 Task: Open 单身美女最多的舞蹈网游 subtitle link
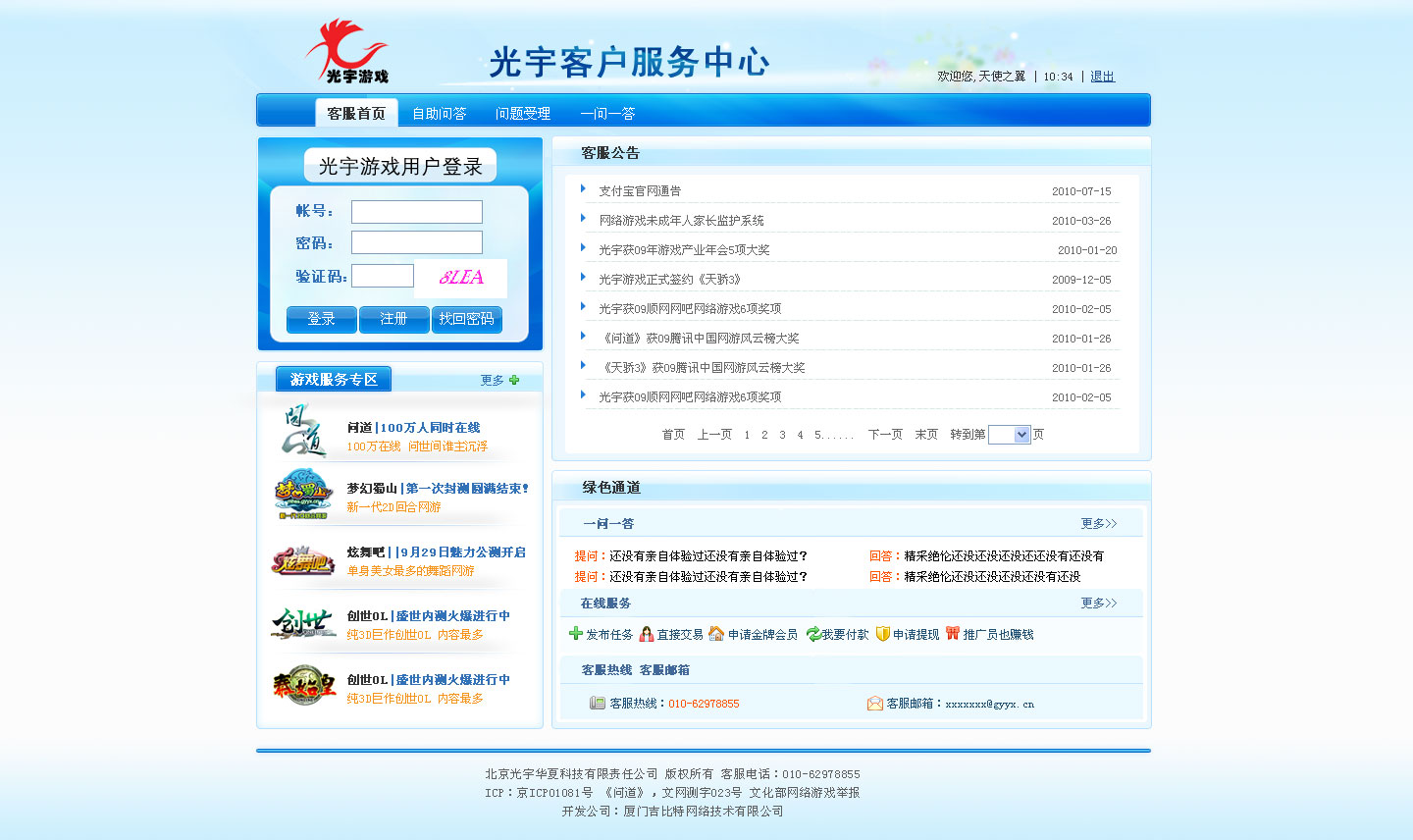[410, 571]
